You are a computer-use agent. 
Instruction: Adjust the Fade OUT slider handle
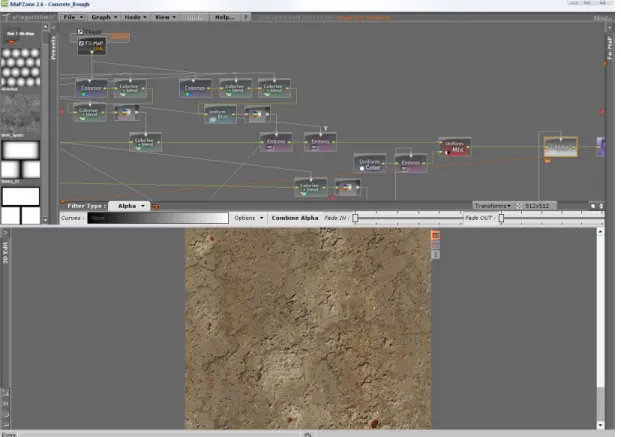click(x=501, y=218)
